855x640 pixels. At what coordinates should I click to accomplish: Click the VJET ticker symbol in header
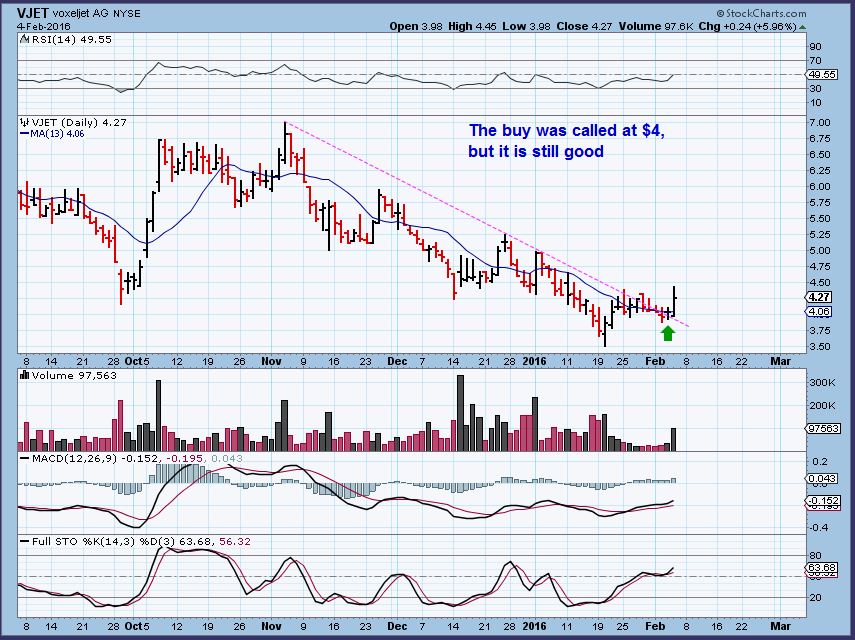pyautogui.click(x=33, y=13)
